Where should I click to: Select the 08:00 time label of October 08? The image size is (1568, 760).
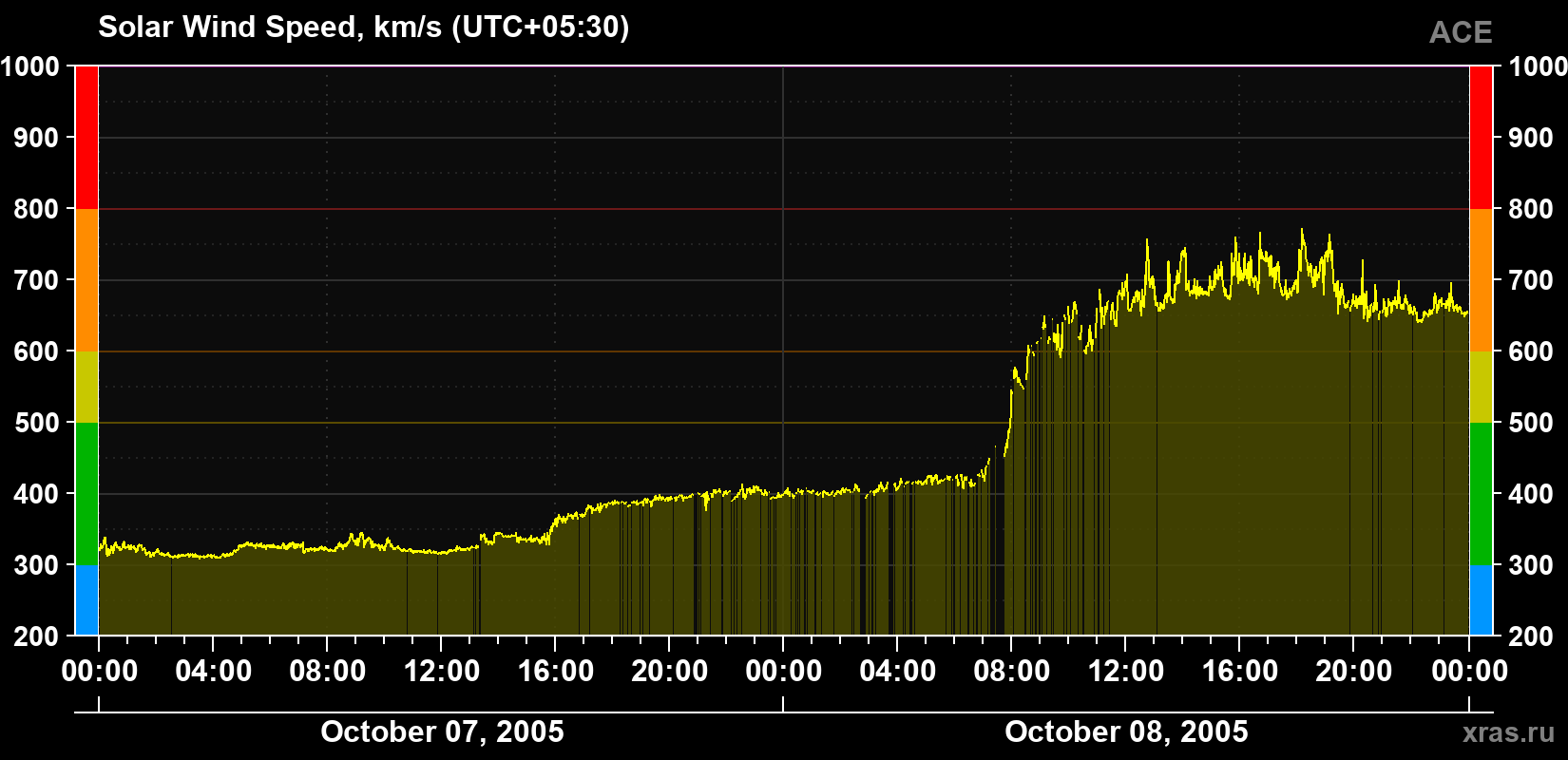(x=1012, y=671)
